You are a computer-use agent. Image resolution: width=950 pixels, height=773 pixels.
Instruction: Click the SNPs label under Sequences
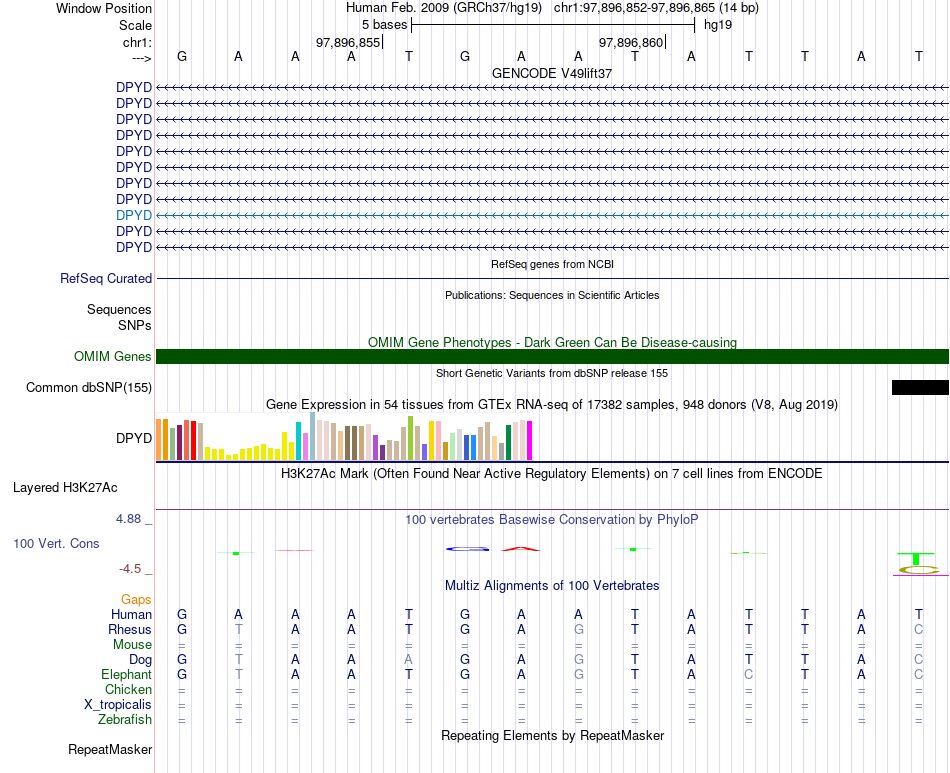135,325
